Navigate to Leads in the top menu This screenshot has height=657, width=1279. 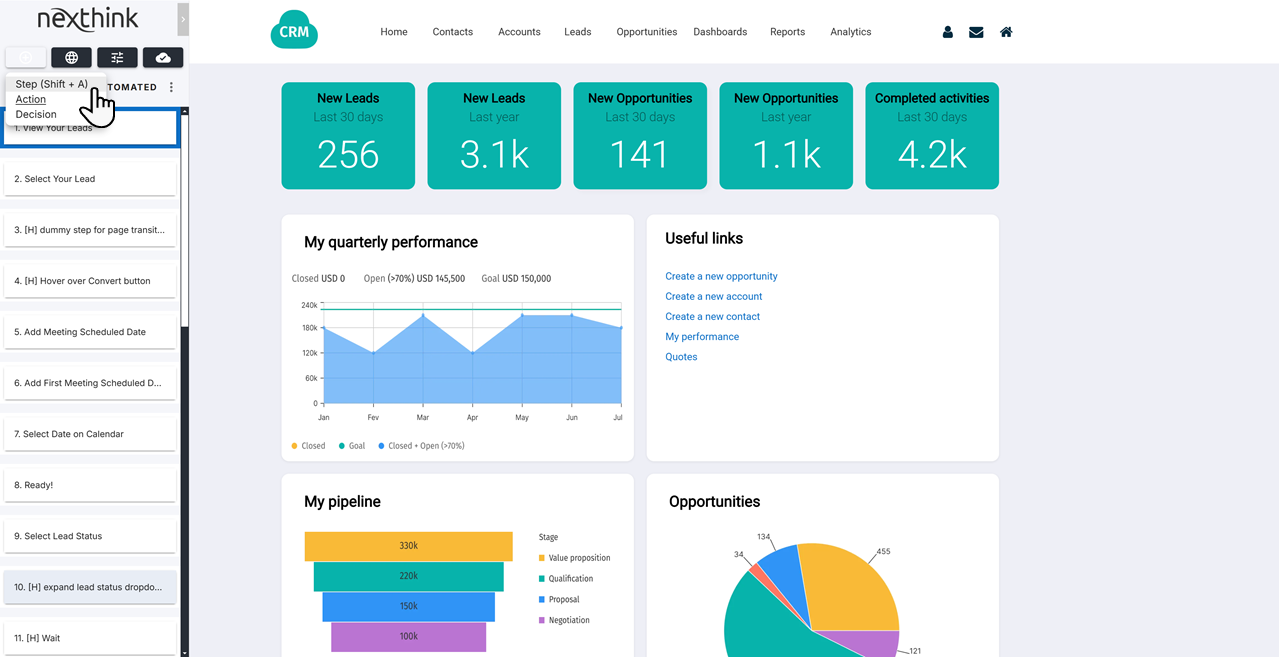click(x=578, y=32)
